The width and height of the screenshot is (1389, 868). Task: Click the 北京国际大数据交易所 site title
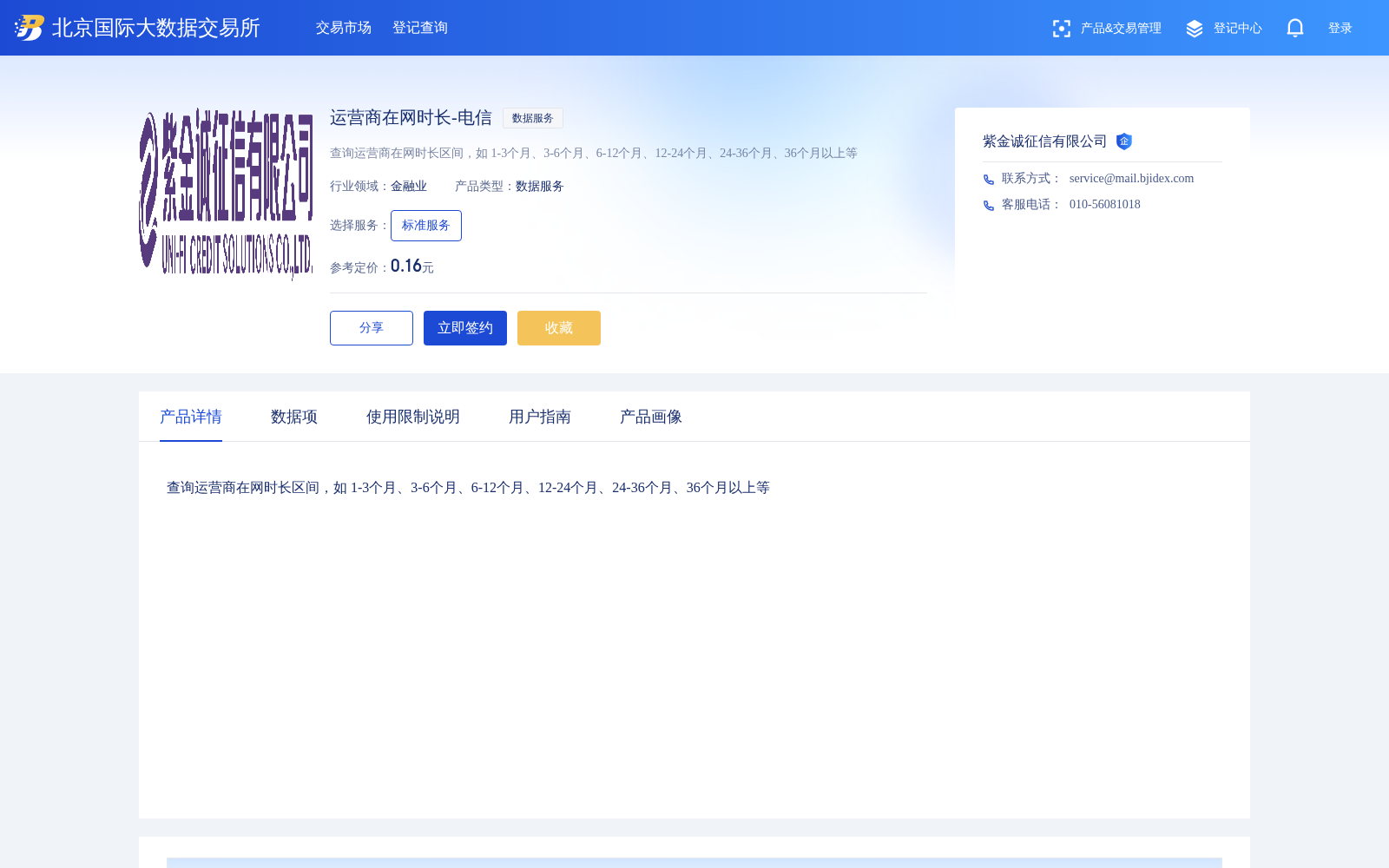tap(156, 28)
